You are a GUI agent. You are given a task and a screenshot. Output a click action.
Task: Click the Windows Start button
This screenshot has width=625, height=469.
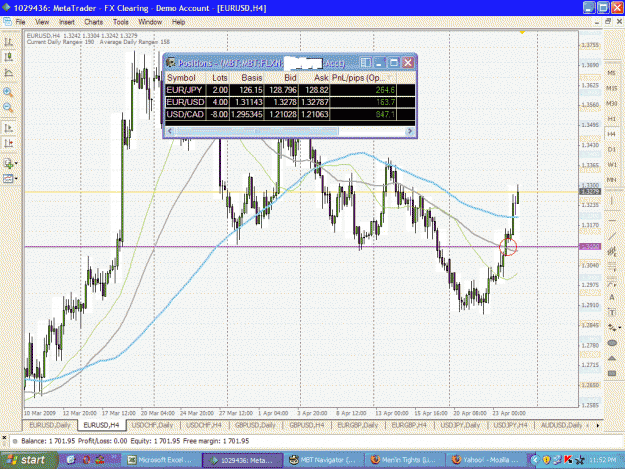28,460
